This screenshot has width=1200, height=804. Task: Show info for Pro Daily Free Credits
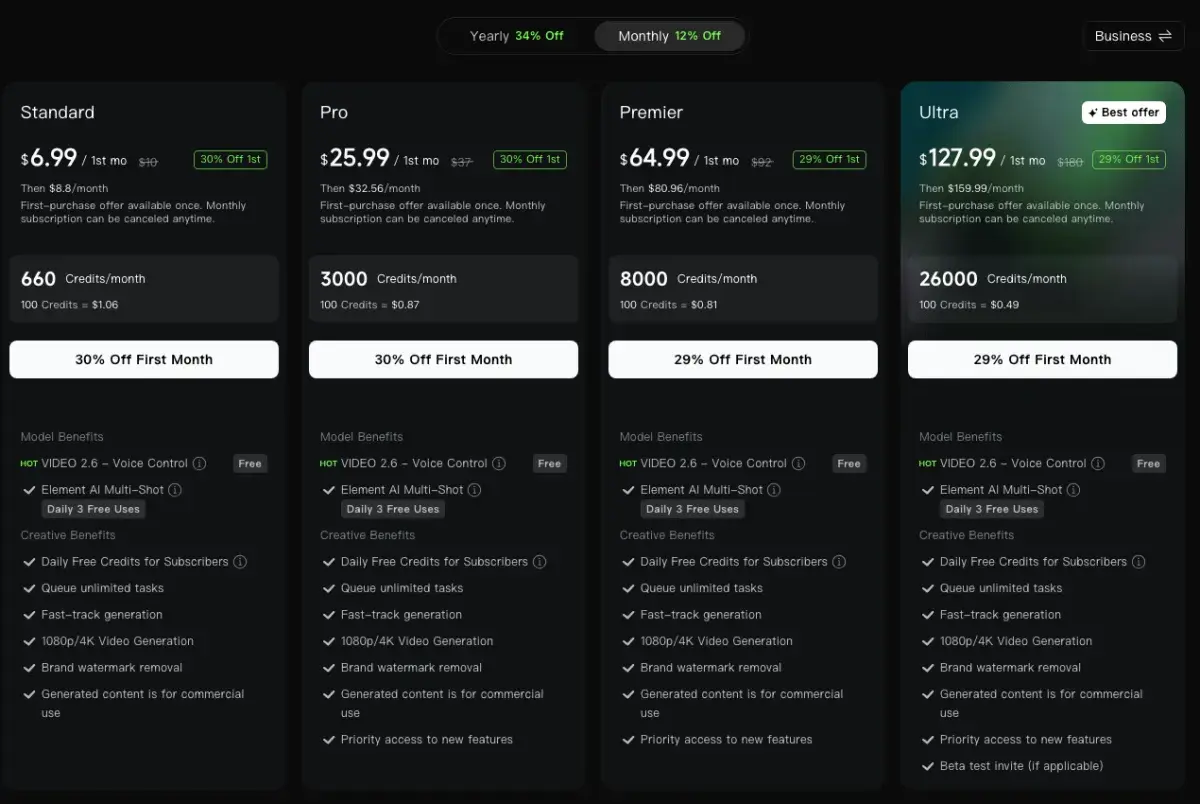click(x=540, y=562)
